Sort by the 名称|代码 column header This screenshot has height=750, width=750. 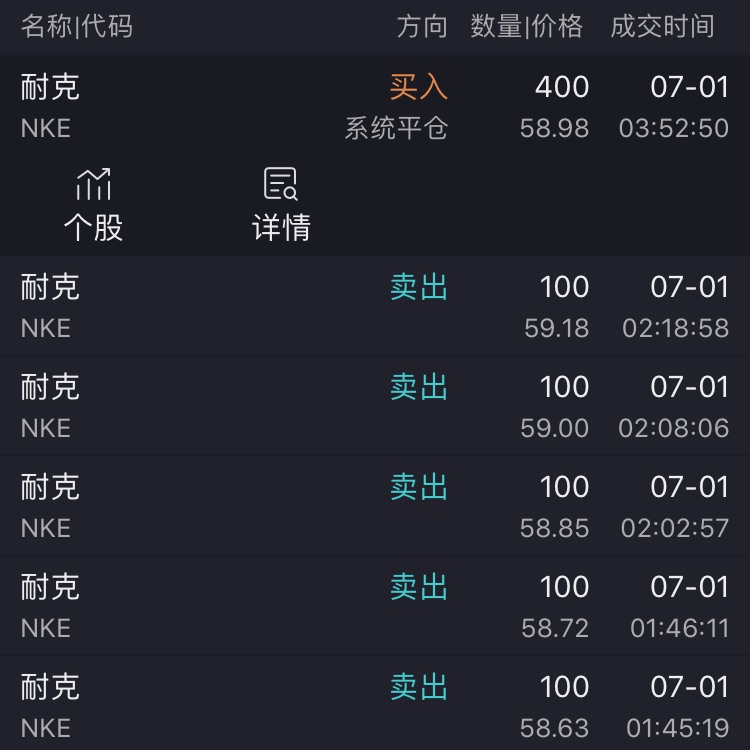click(x=77, y=26)
